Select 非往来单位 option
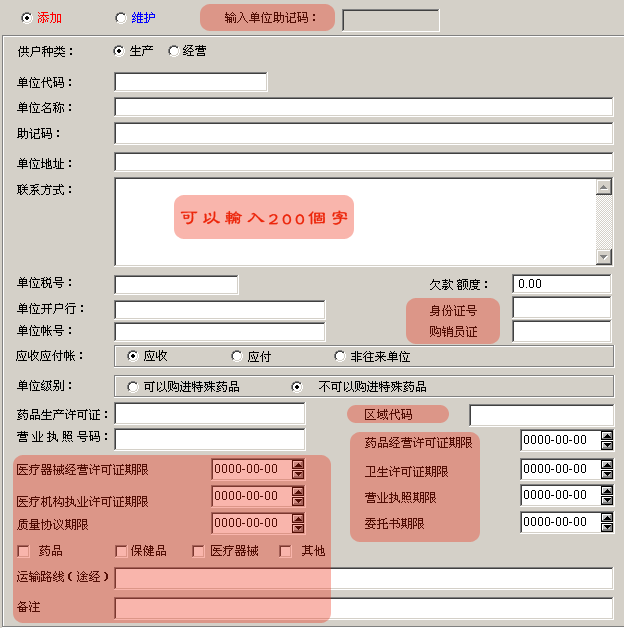624x628 pixels. tap(341, 356)
